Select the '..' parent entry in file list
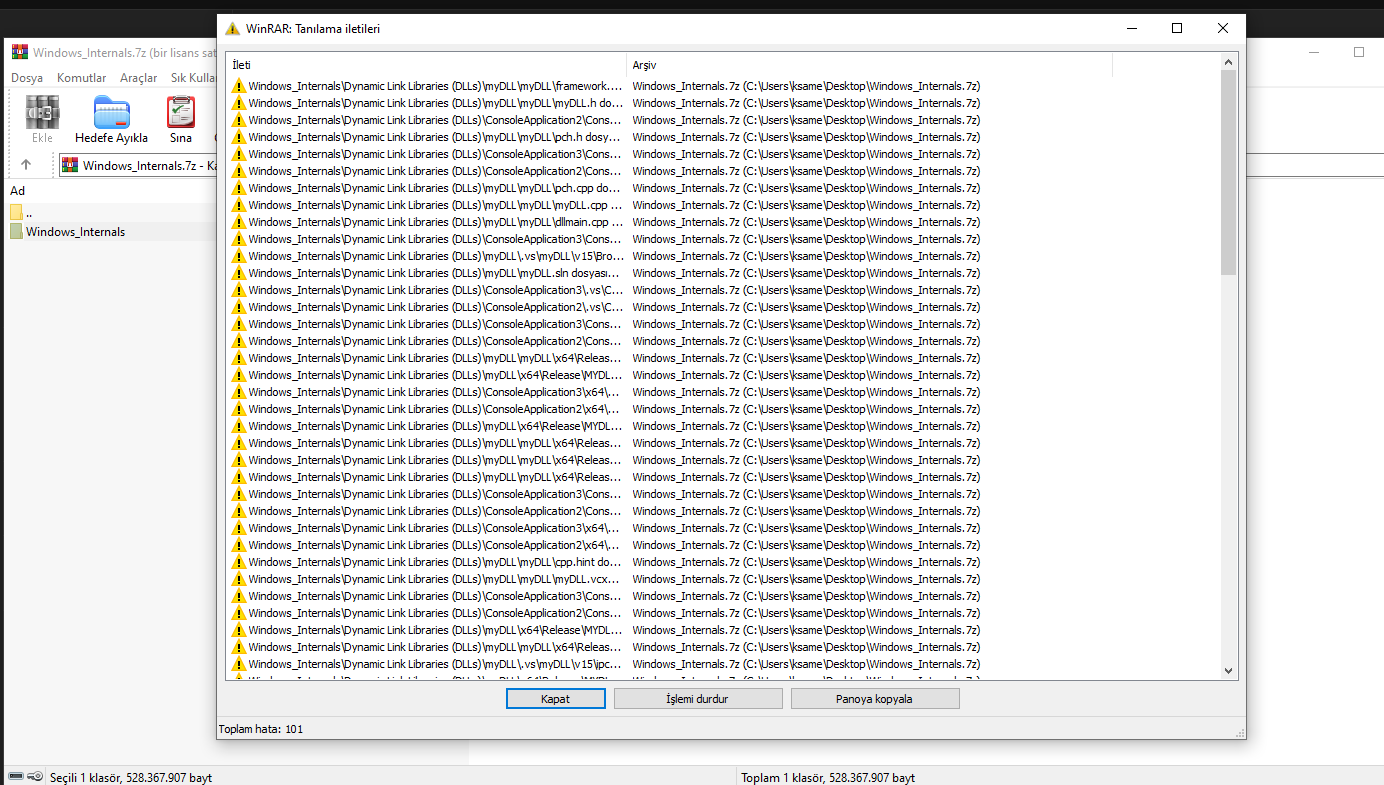The width and height of the screenshot is (1384, 785). 29,213
